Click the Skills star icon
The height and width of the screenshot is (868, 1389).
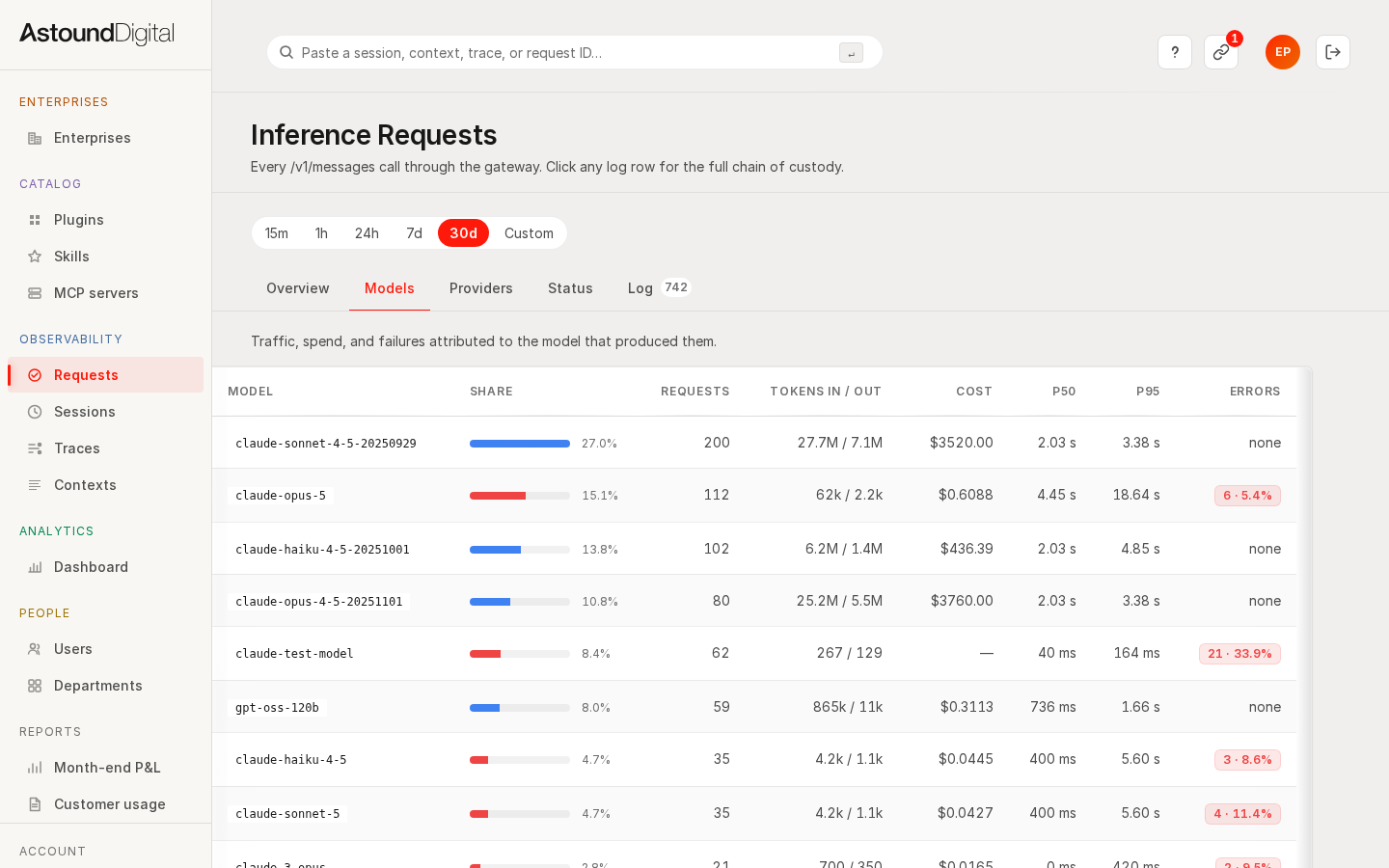pyautogui.click(x=35, y=257)
